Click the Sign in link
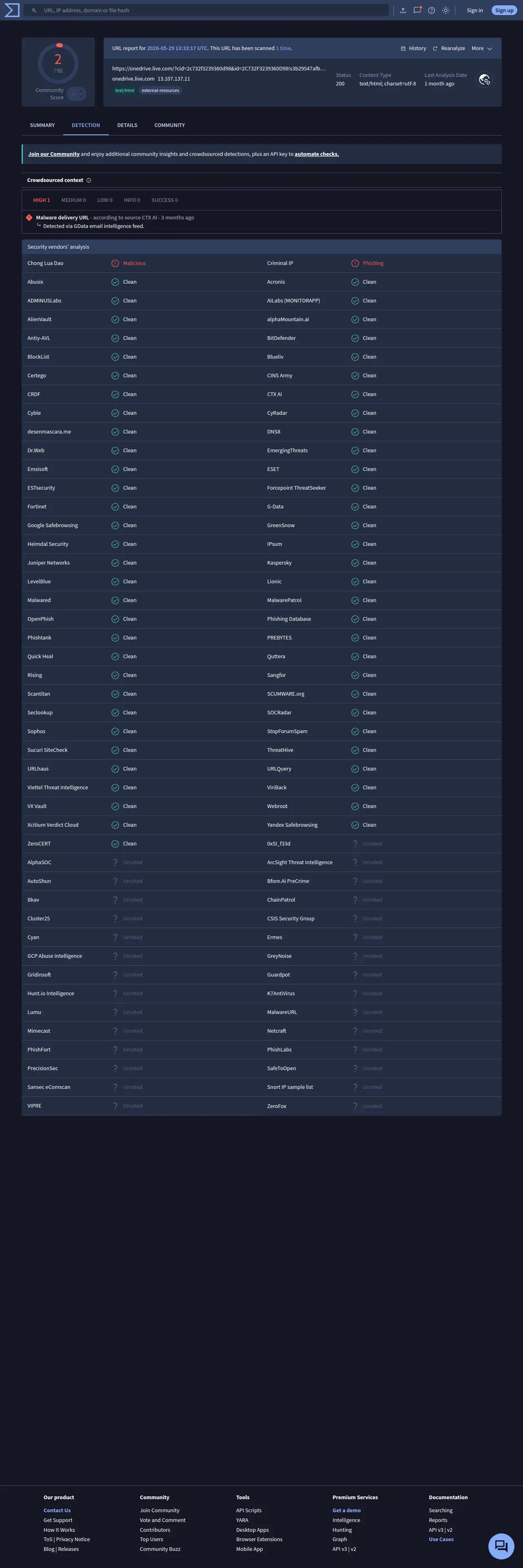 click(475, 10)
